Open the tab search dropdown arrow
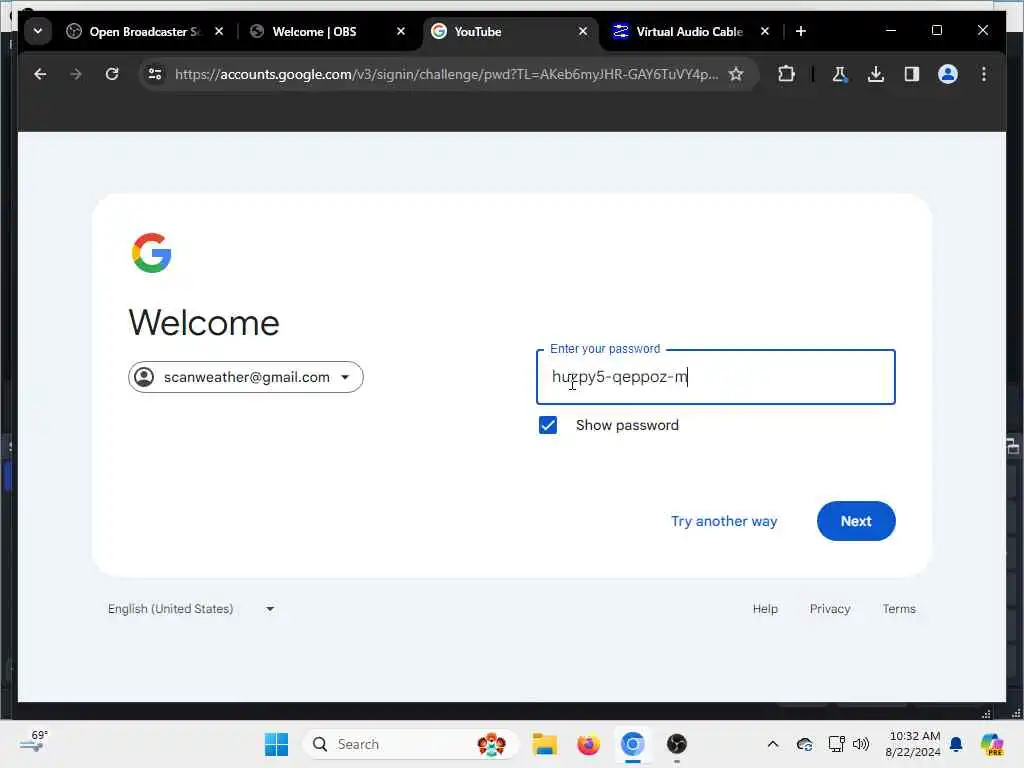Viewport: 1024px width, 768px height. (38, 31)
